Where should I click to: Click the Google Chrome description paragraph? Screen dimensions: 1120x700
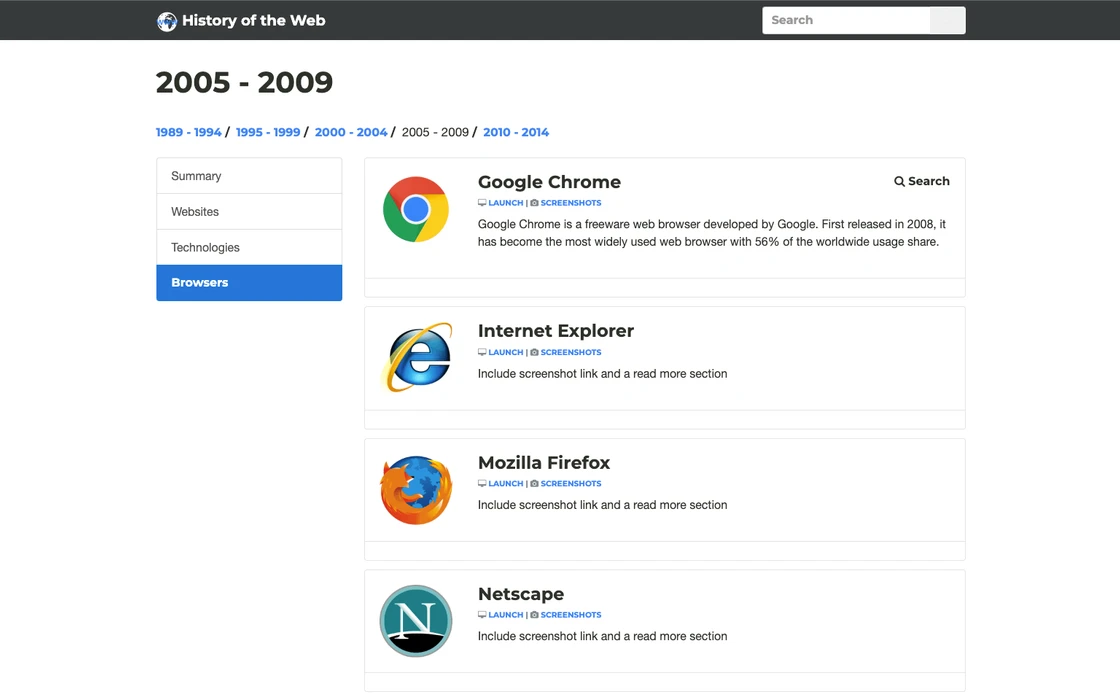tap(712, 233)
